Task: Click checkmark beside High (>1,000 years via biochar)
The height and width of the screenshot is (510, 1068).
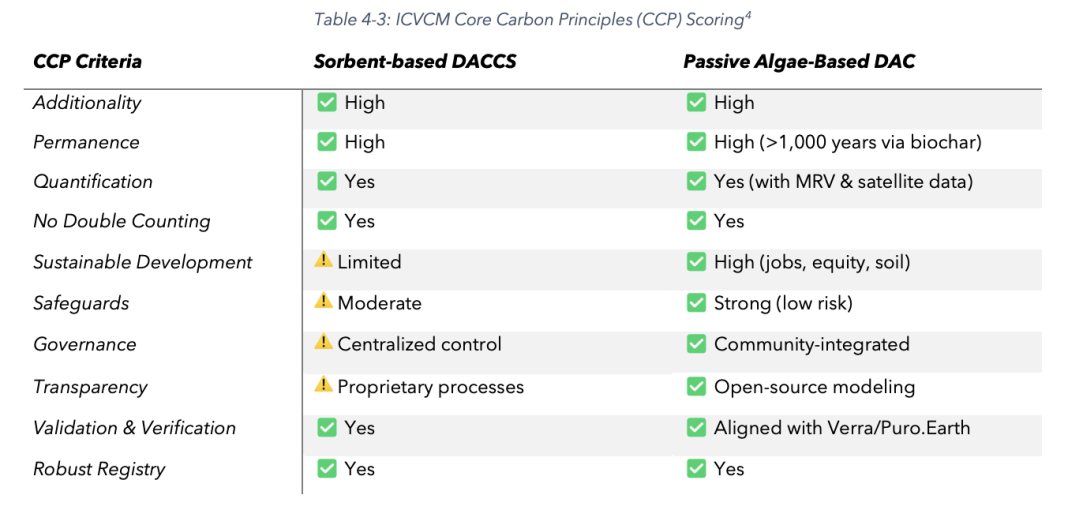Action: pyautogui.click(x=696, y=142)
